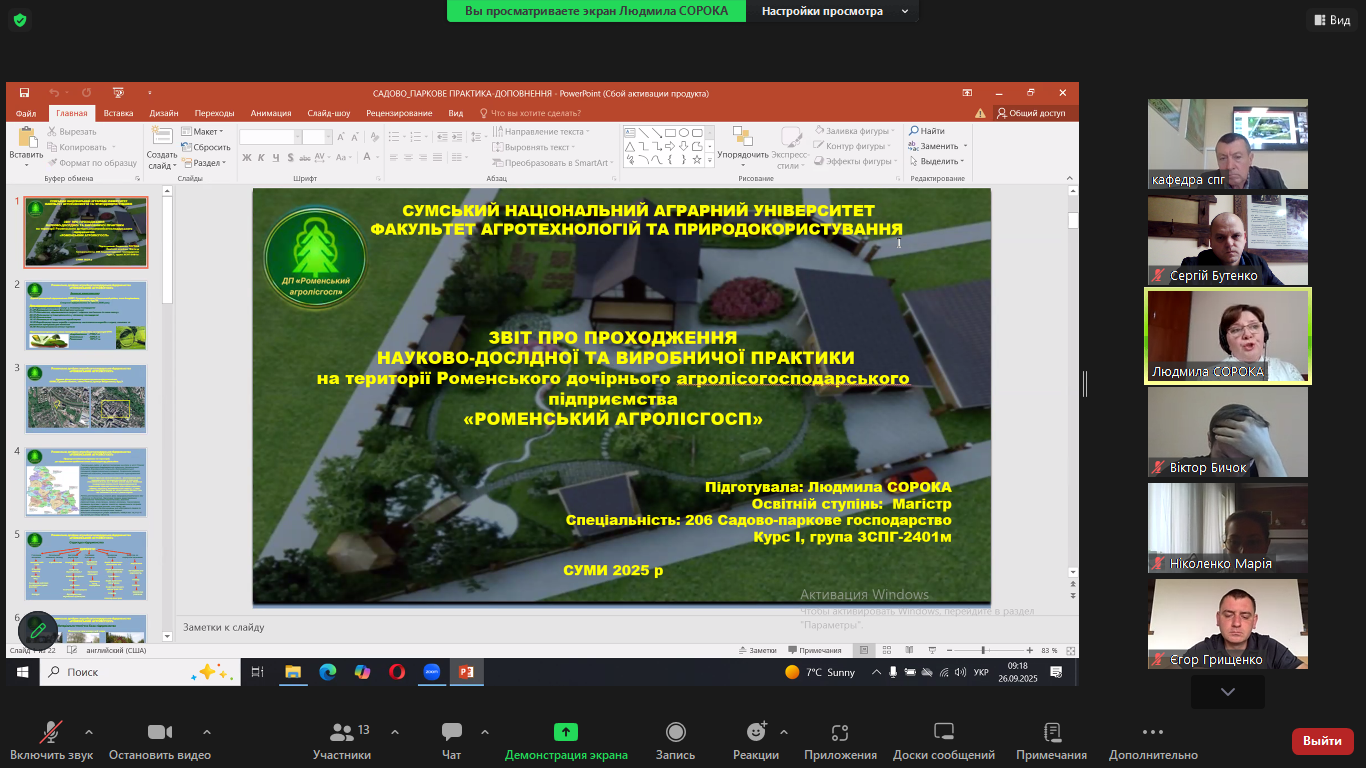1366x768 pixels.
Task: Open the participants list icon
Action: [x=341, y=733]
